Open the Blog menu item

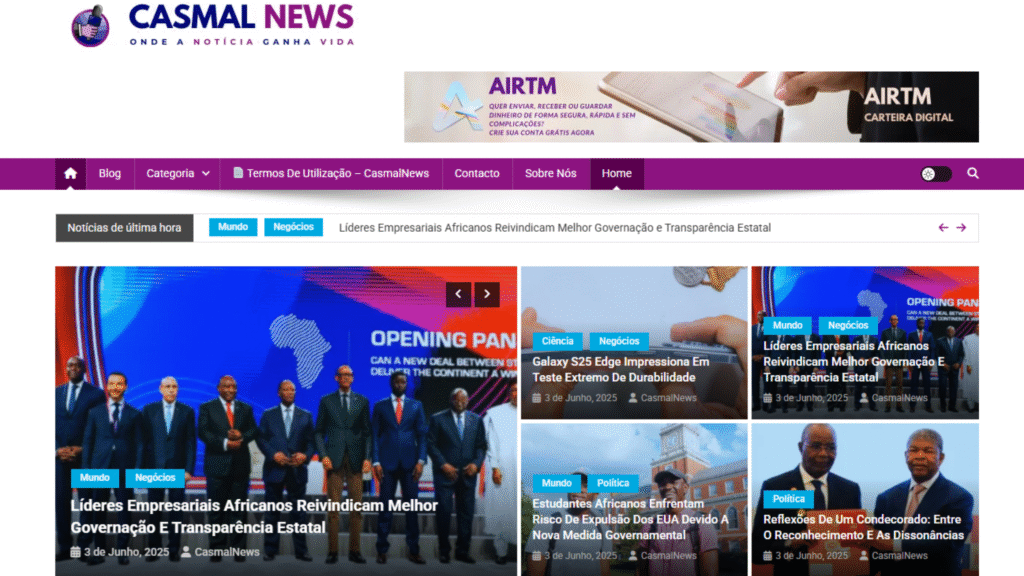coord(110,174)
